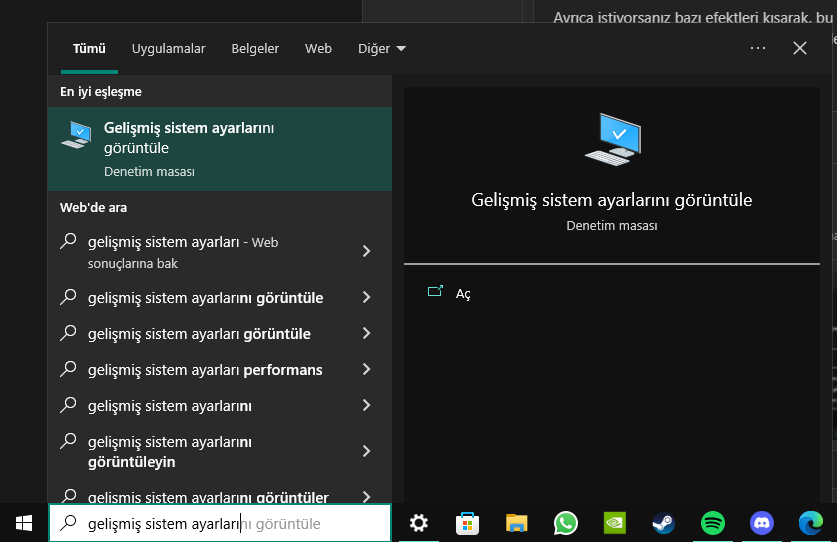The width and height of the screenshot is (837, 542).
Task: Click the Aç action in preview pane
Action: pyautogui.click(x=463, y=294)
